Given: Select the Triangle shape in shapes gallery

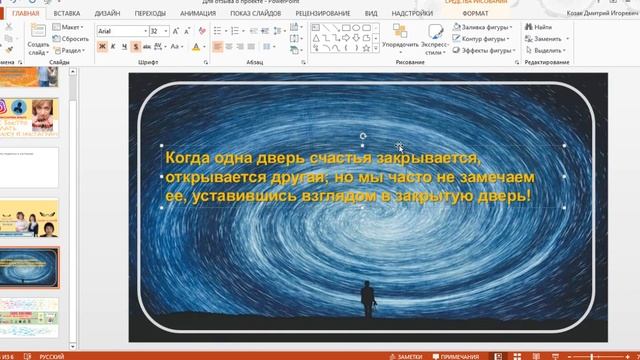Looking at the screenshot, I should 316,38.
